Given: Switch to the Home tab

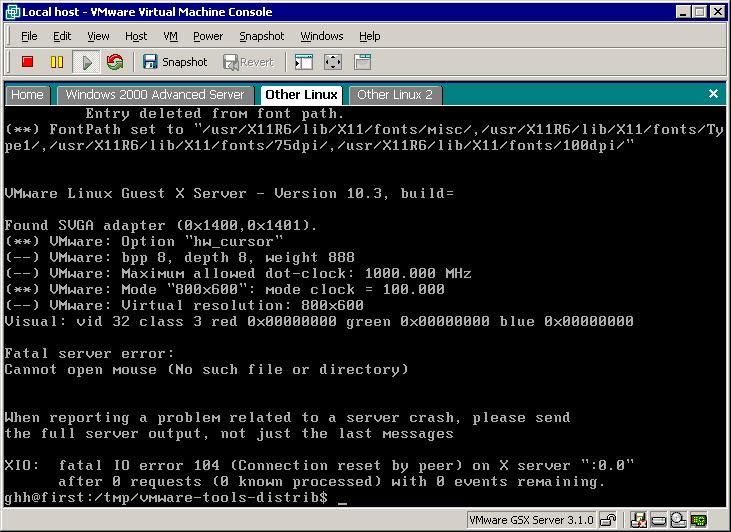Looking at the screenshot, I should pos(27,95).
